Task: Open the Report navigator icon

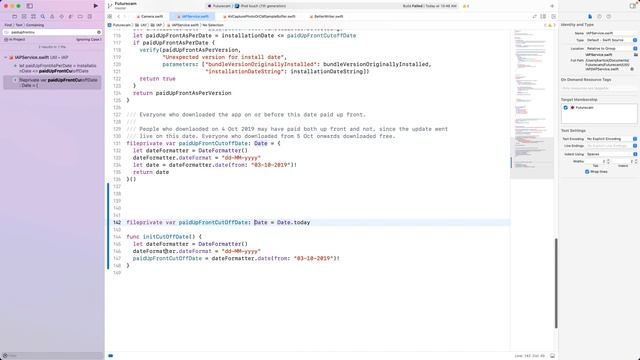Action: point(90,17)
